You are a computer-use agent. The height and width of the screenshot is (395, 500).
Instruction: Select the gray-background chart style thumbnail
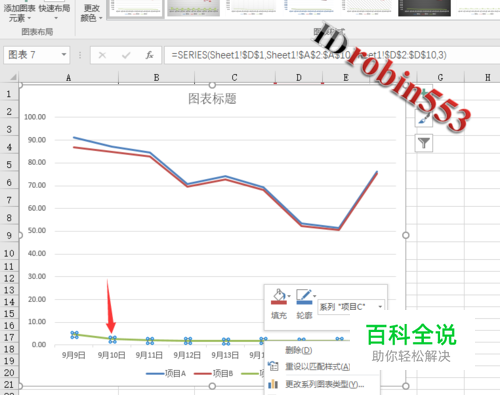pyautogui.click(x=194, y=8)
